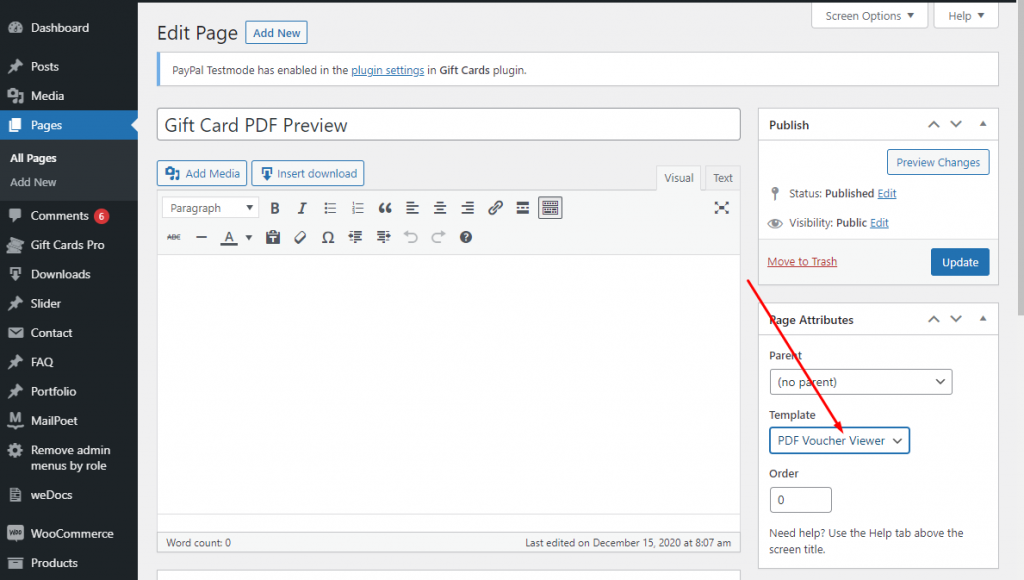Image resolution: width=1024 pixels, height=580 pixels.
Task: Click the paste as text clipboard icon
Action: [273, 237]
